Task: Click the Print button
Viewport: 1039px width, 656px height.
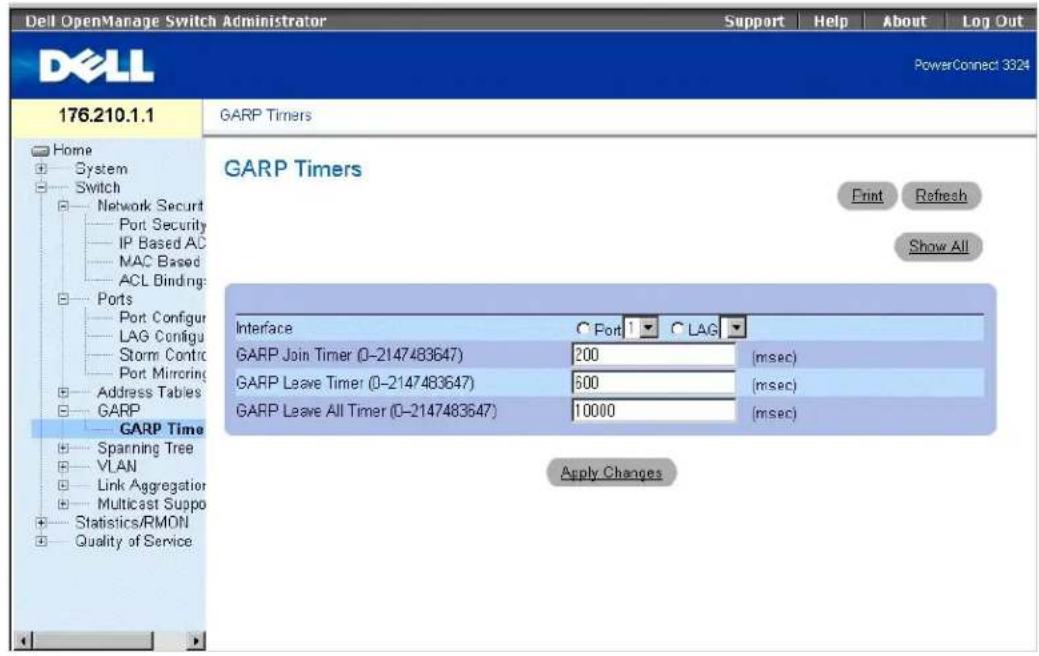Action: click(x=867, y=196)
